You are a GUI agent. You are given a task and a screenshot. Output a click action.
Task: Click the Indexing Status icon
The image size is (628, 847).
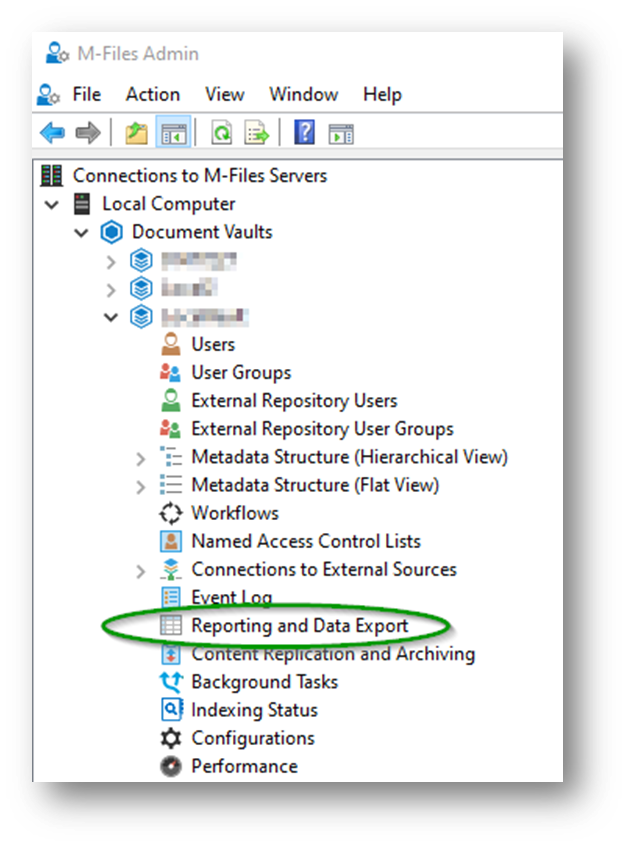click(x=171, y=711)
